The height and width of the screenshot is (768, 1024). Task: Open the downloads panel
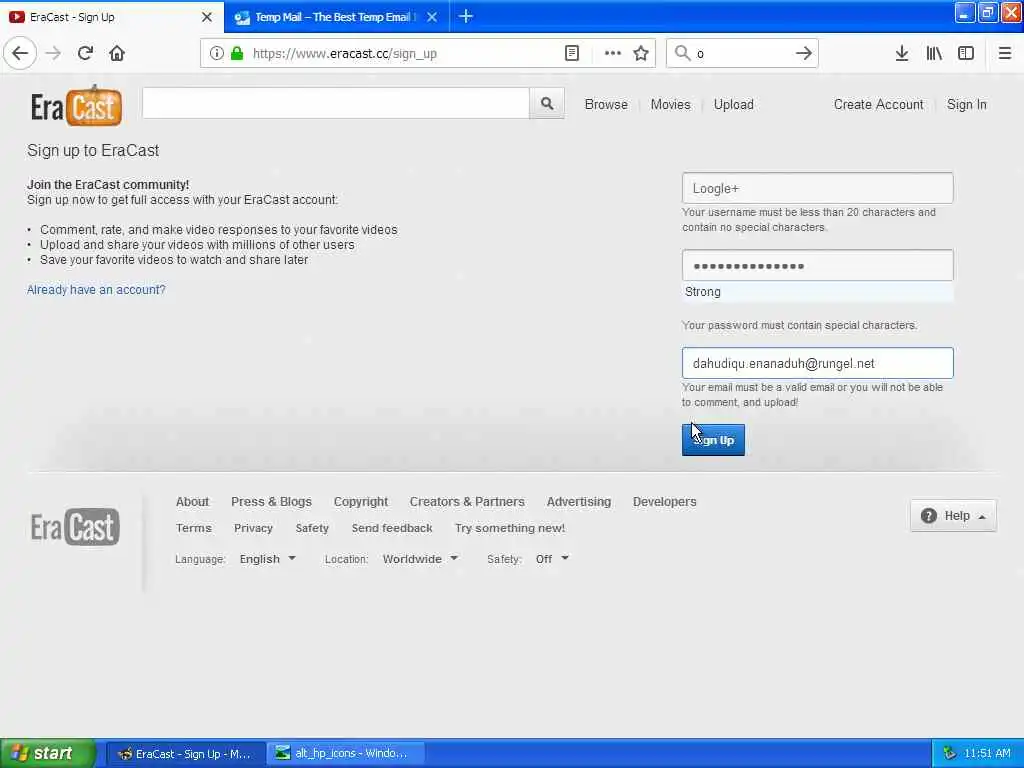[901, 53]
